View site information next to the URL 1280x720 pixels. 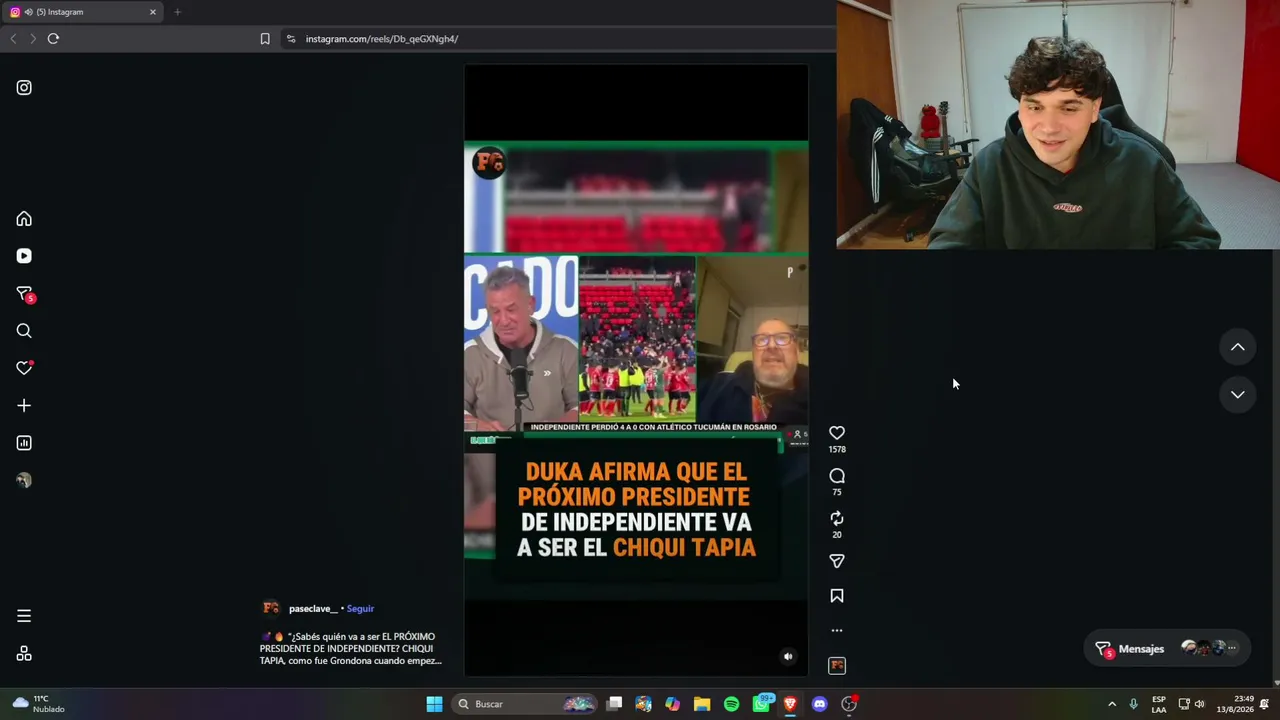click(290, 39)
